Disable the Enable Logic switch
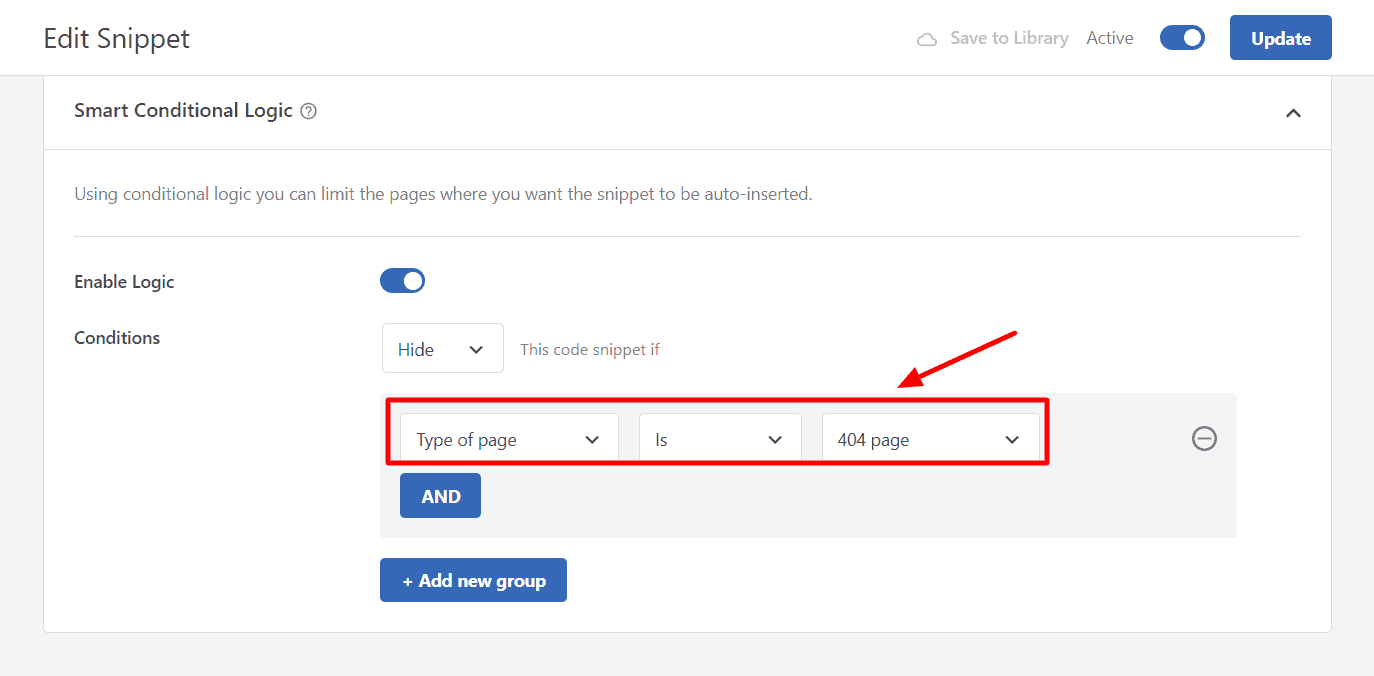The image size is (1374, 676). click(402, 281)
